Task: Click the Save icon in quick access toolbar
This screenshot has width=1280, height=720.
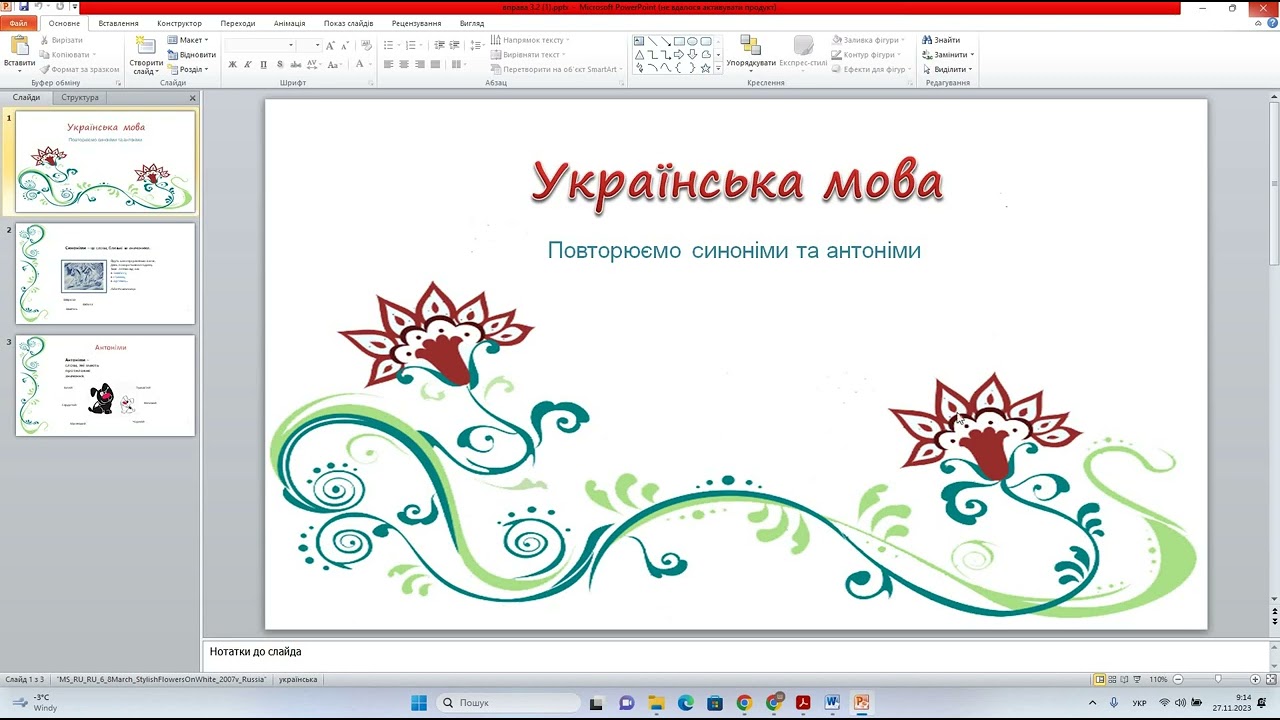Action: 24,7
